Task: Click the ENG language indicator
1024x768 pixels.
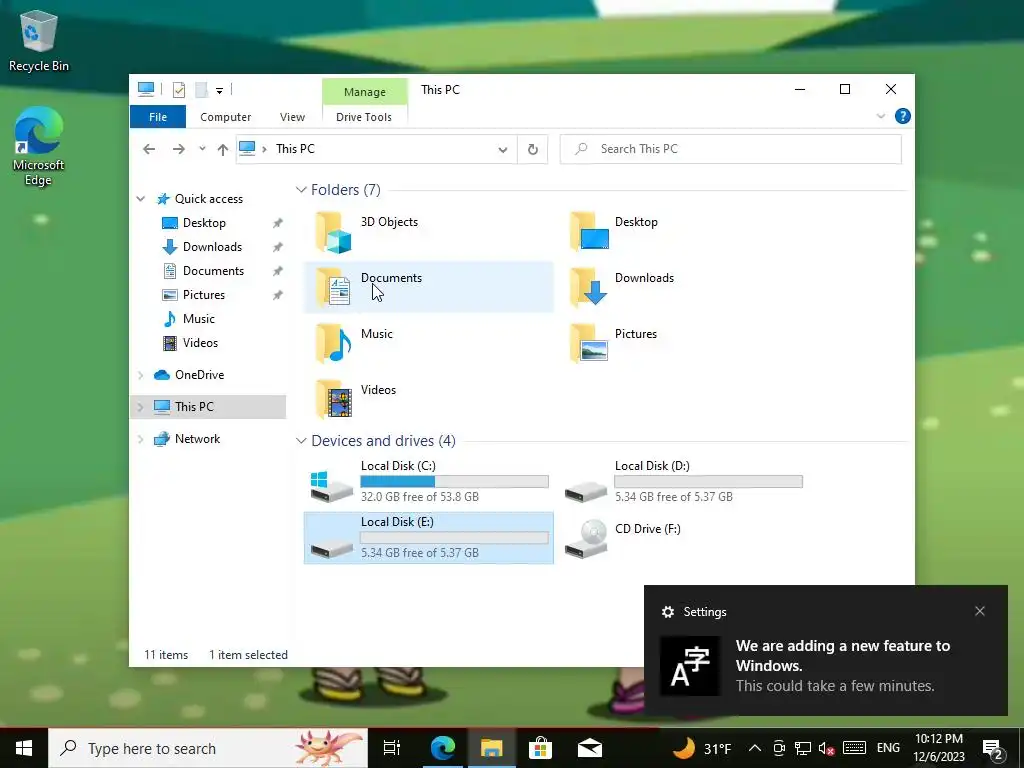Action: pos(888,748)
